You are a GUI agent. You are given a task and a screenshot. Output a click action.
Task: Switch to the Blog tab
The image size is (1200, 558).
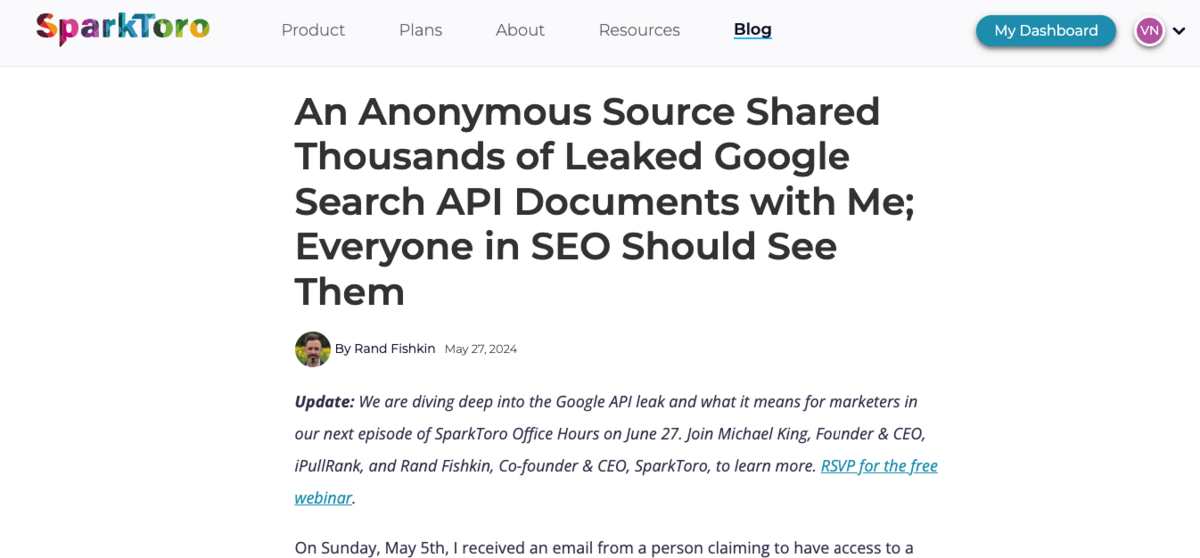pyautogui.click(x=752, y=30)
